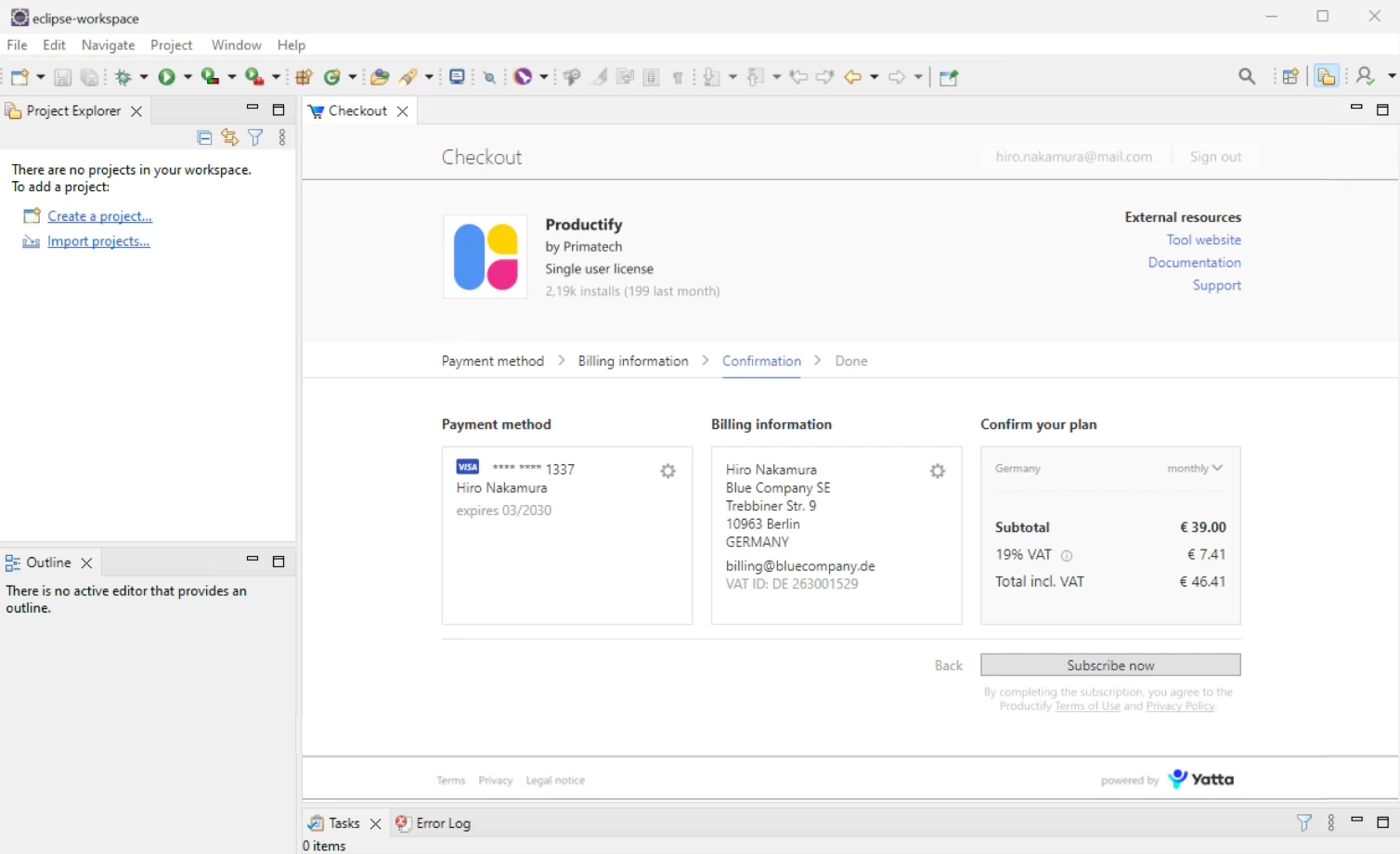
Task: Open the monthly billing period dropdown
Action: tap(1195, 469)
